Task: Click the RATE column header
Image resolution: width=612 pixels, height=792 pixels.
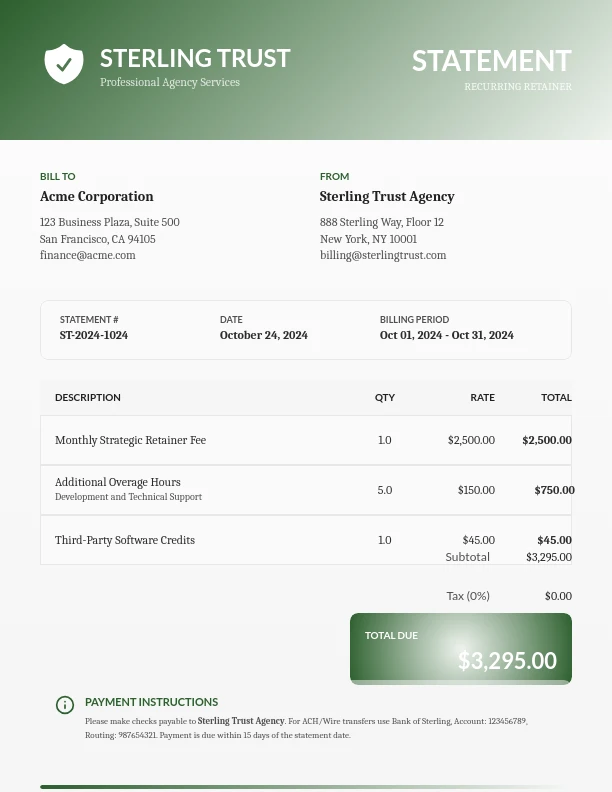Action: click(x=482, y=397)
